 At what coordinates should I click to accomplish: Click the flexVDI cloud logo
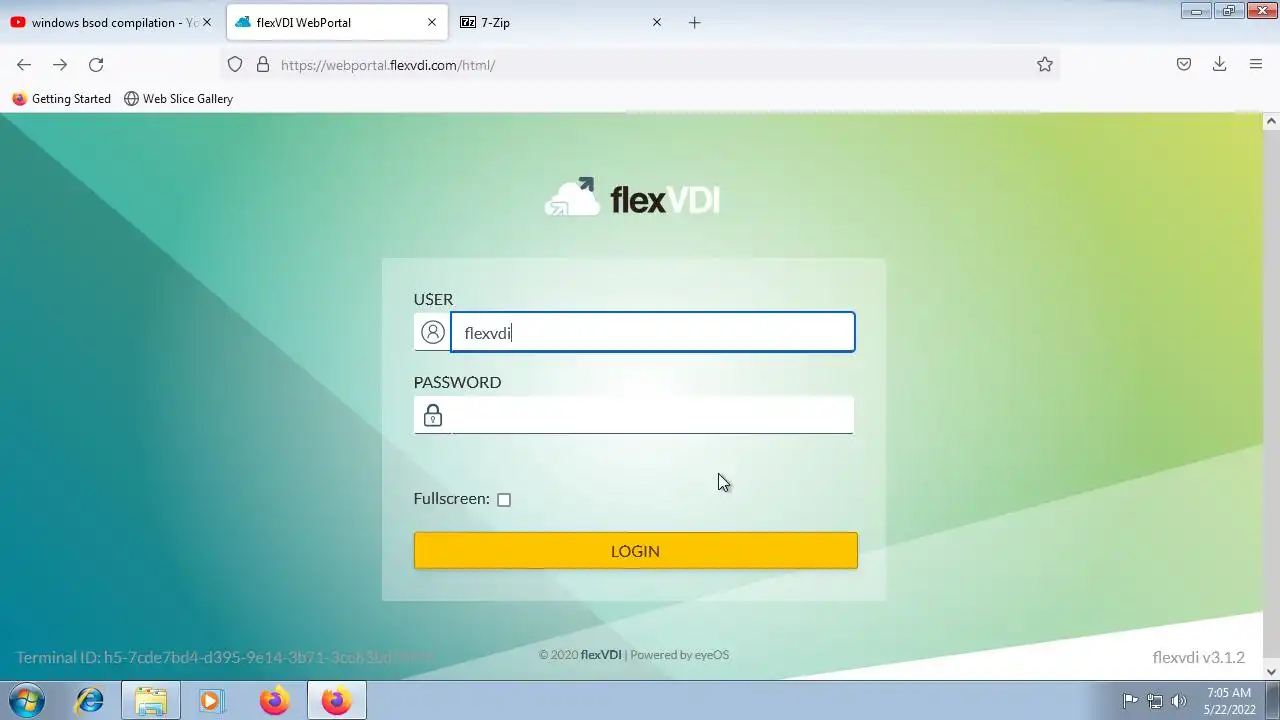632,198
